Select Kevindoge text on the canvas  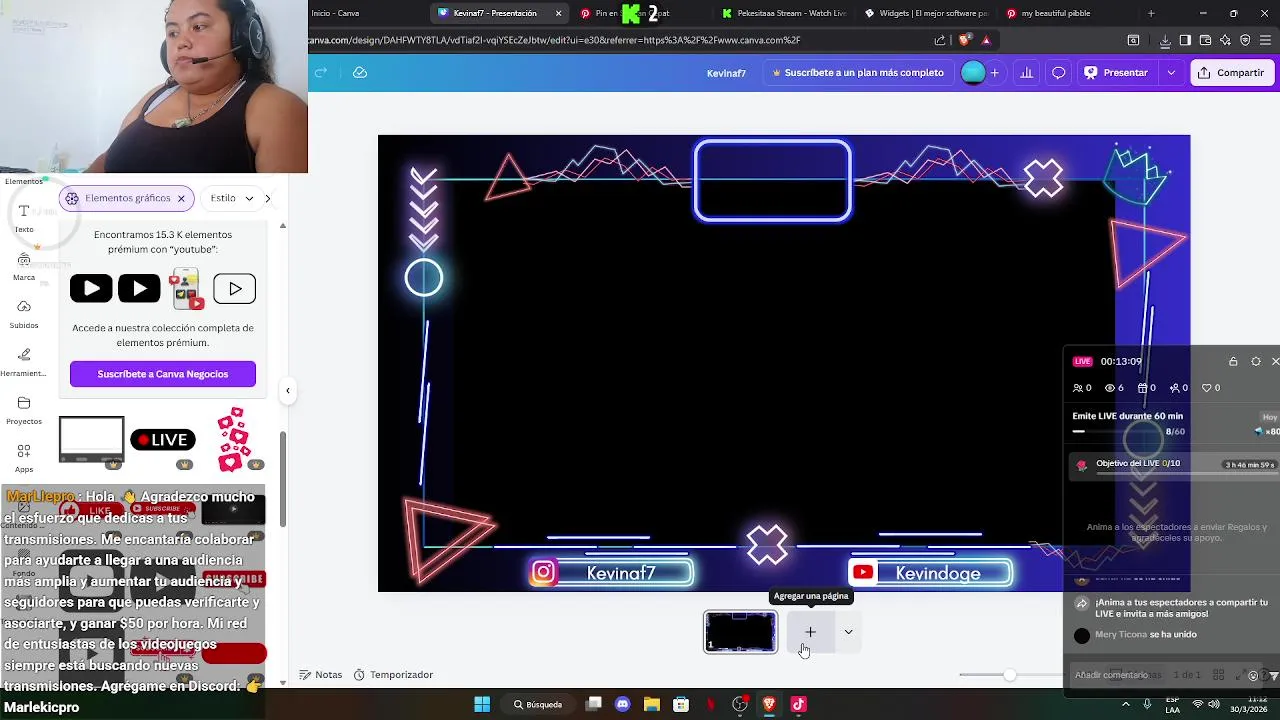[x=938, y=574]
